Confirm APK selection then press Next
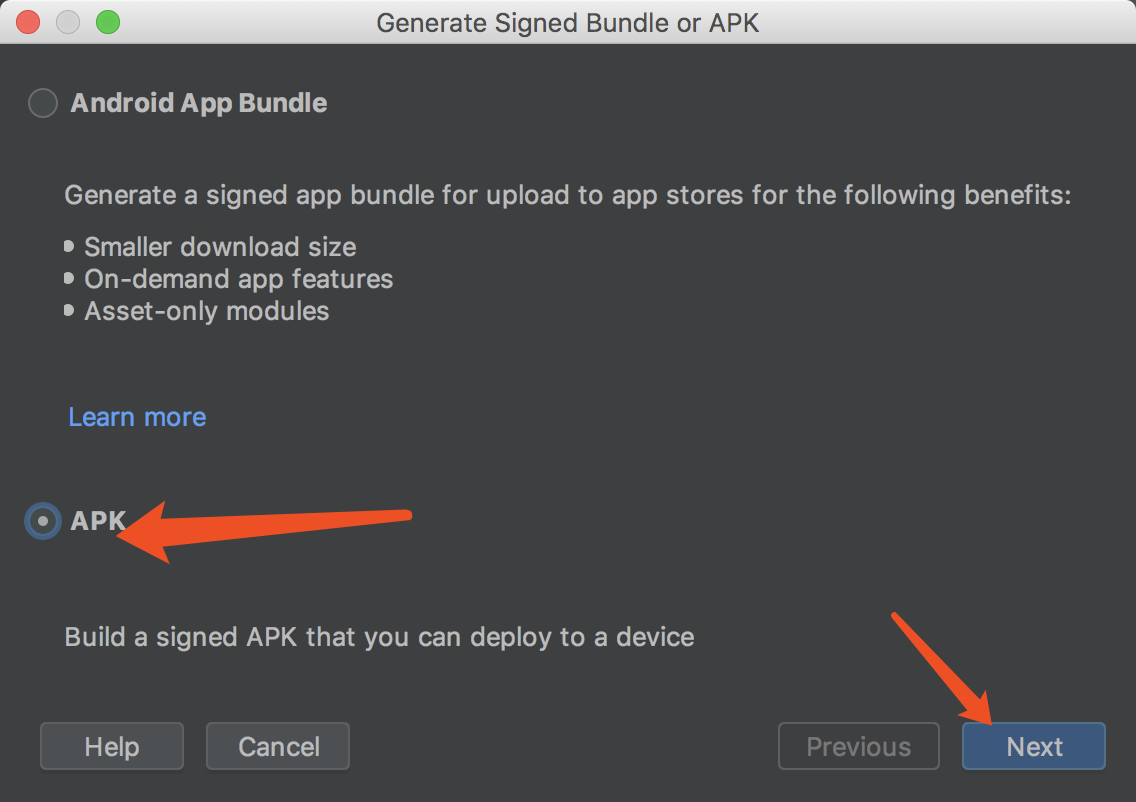This screenshot has width=1136, height=802. [x=1033, y=745]
